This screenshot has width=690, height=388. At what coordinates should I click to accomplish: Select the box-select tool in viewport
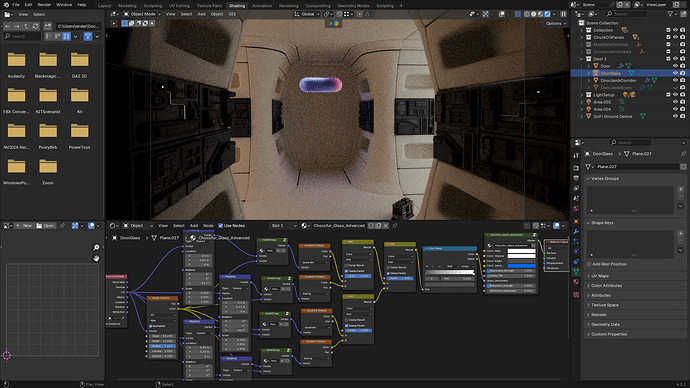[125, 23]
